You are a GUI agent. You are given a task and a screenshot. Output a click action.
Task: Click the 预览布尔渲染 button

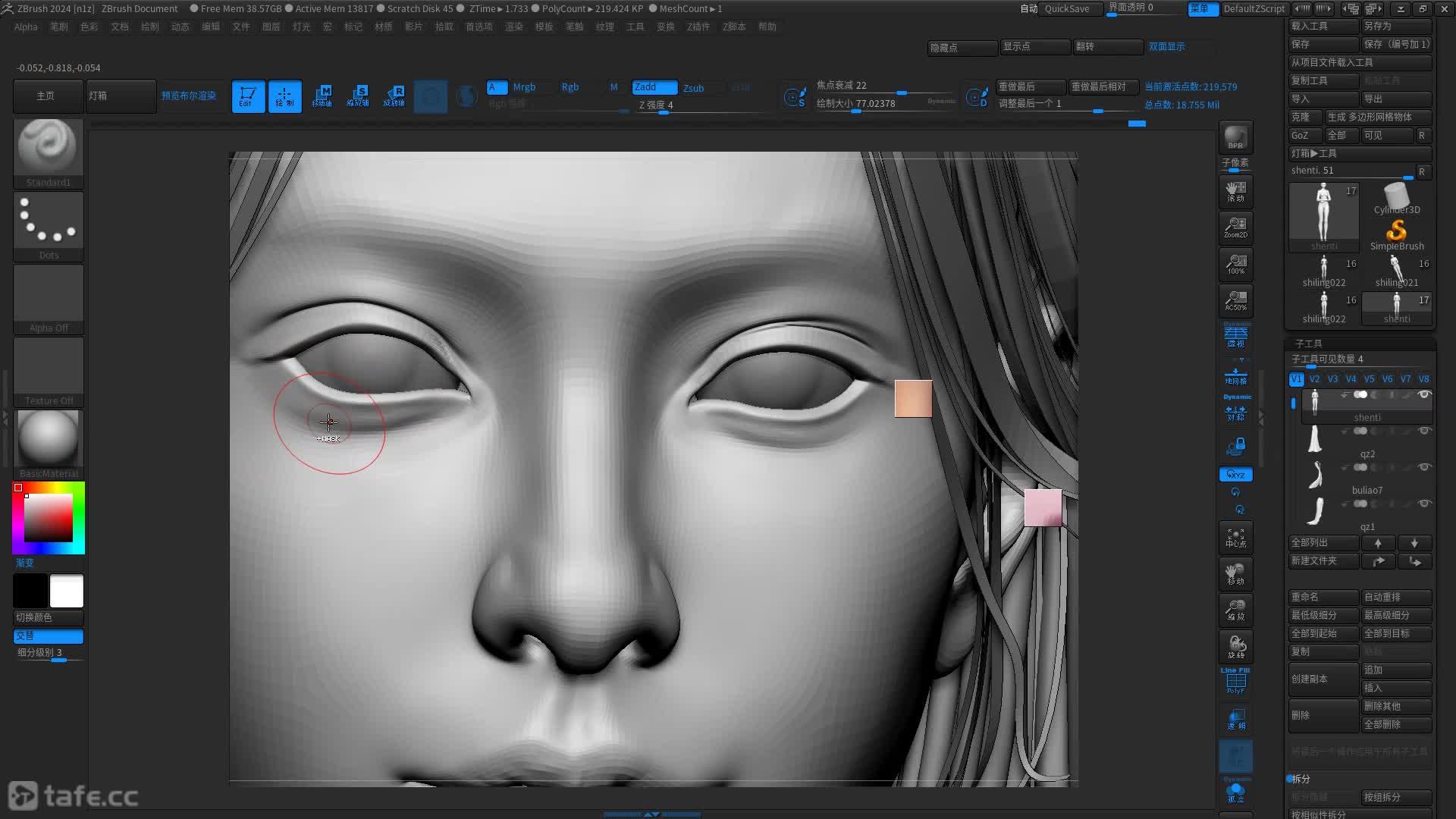189,96
